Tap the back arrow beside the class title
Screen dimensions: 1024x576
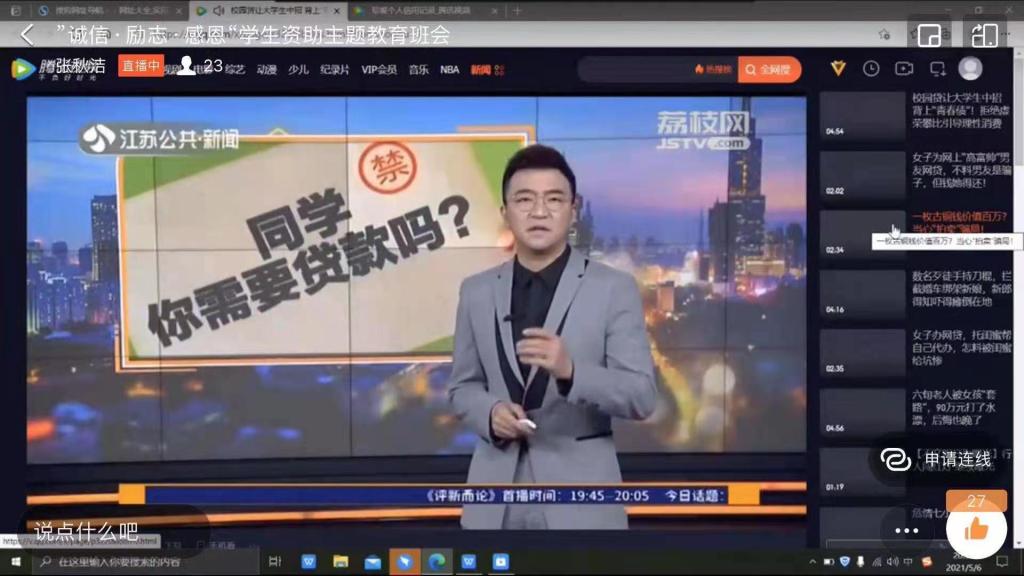27,35
